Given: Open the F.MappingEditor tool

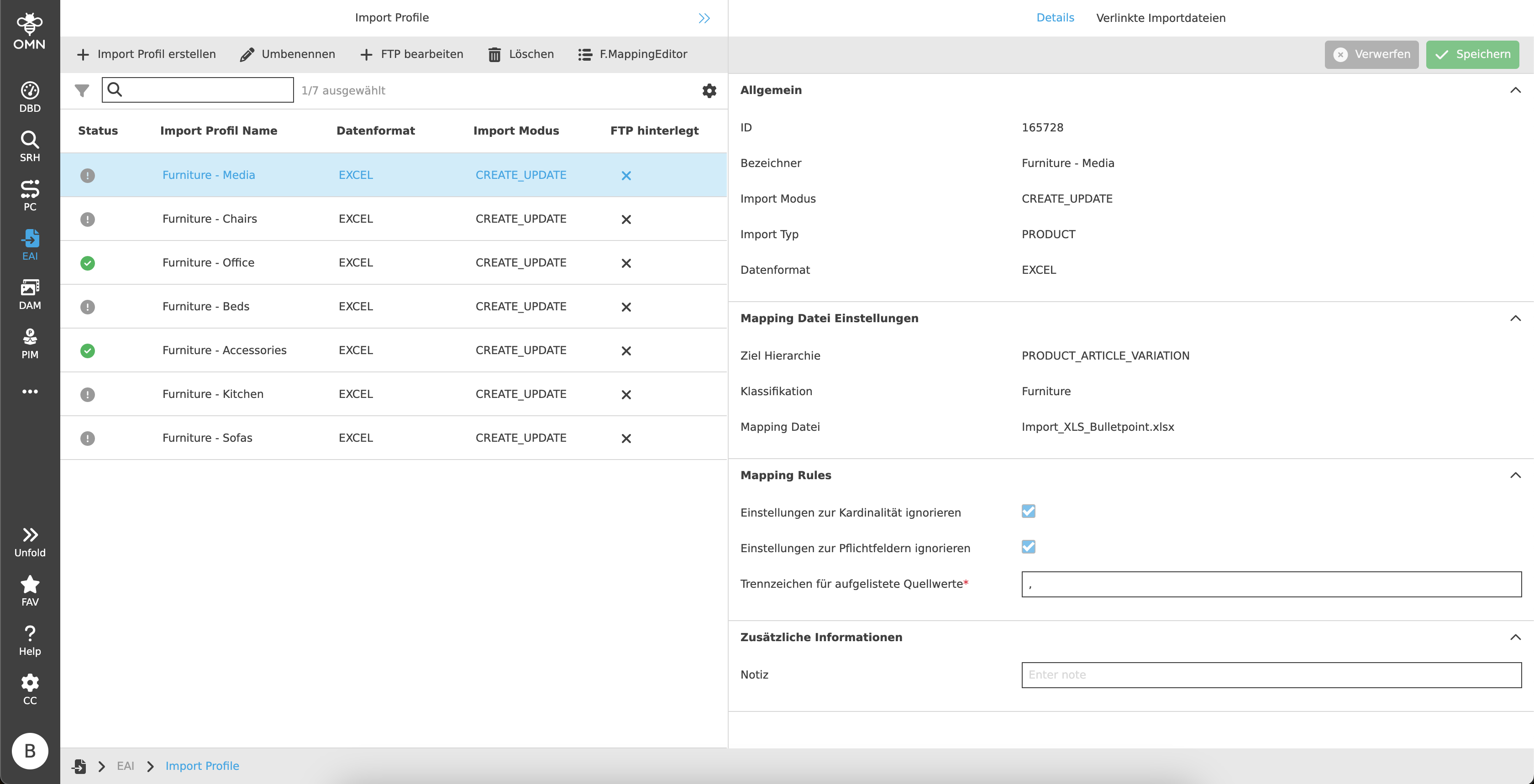Looking at the screenshot, I should 632,54.
